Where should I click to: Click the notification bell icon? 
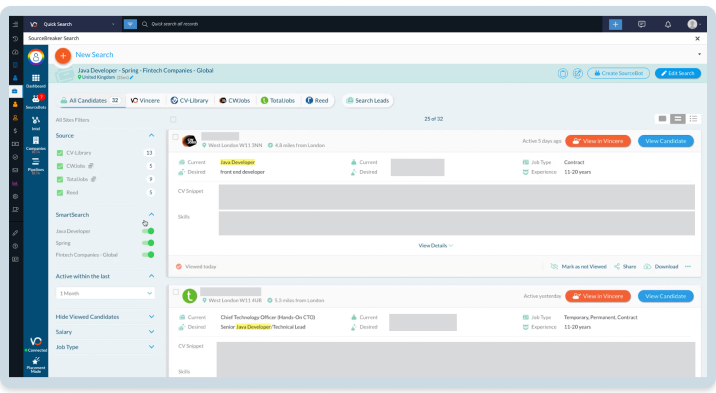[668, 24]
